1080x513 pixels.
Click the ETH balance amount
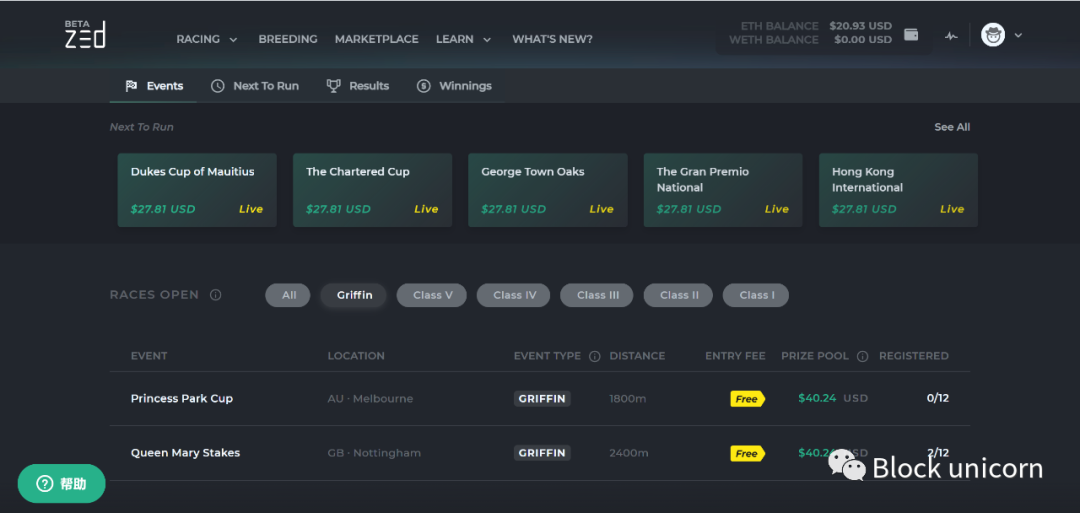click(860, 26)
